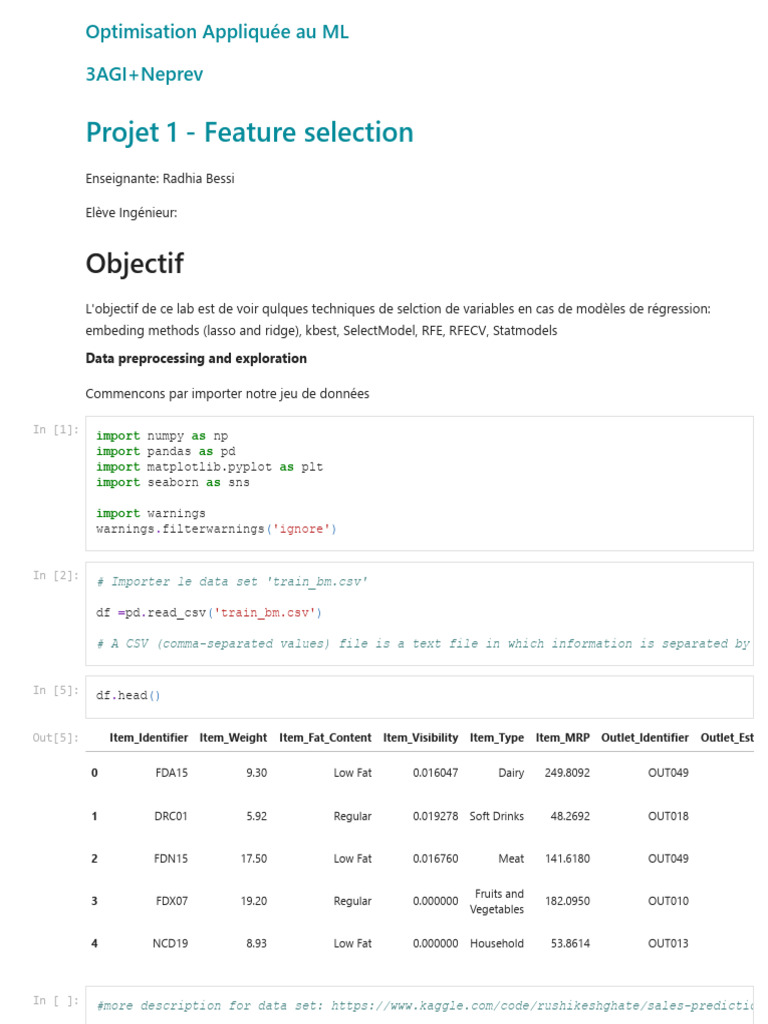Select the In [2] cell prompt
This screenshot has height=1024, width=768.
coord(55,575)
